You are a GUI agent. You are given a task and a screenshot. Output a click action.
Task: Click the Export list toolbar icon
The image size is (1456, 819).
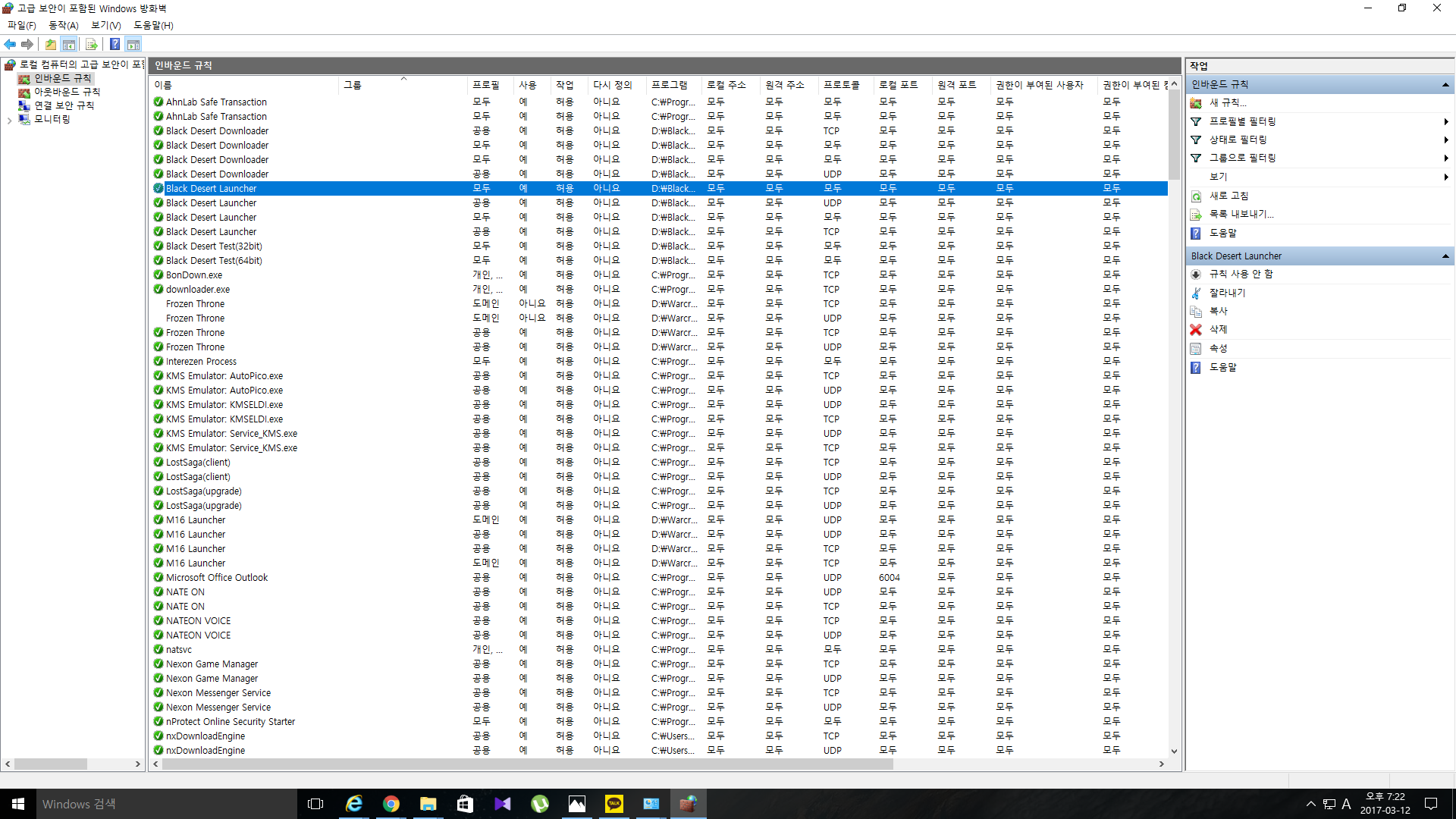92,44
